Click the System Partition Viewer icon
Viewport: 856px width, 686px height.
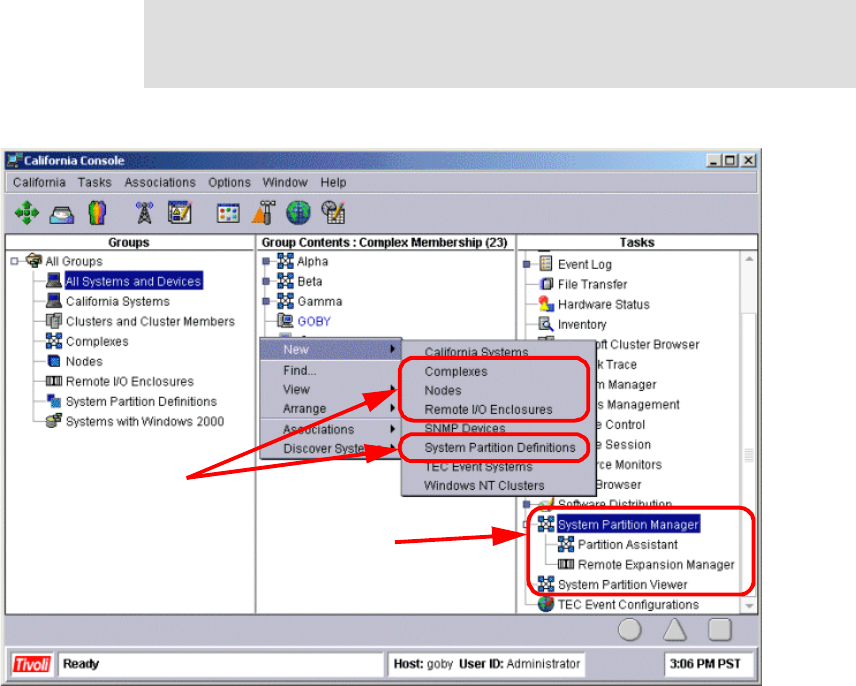[x=545, y=584]
